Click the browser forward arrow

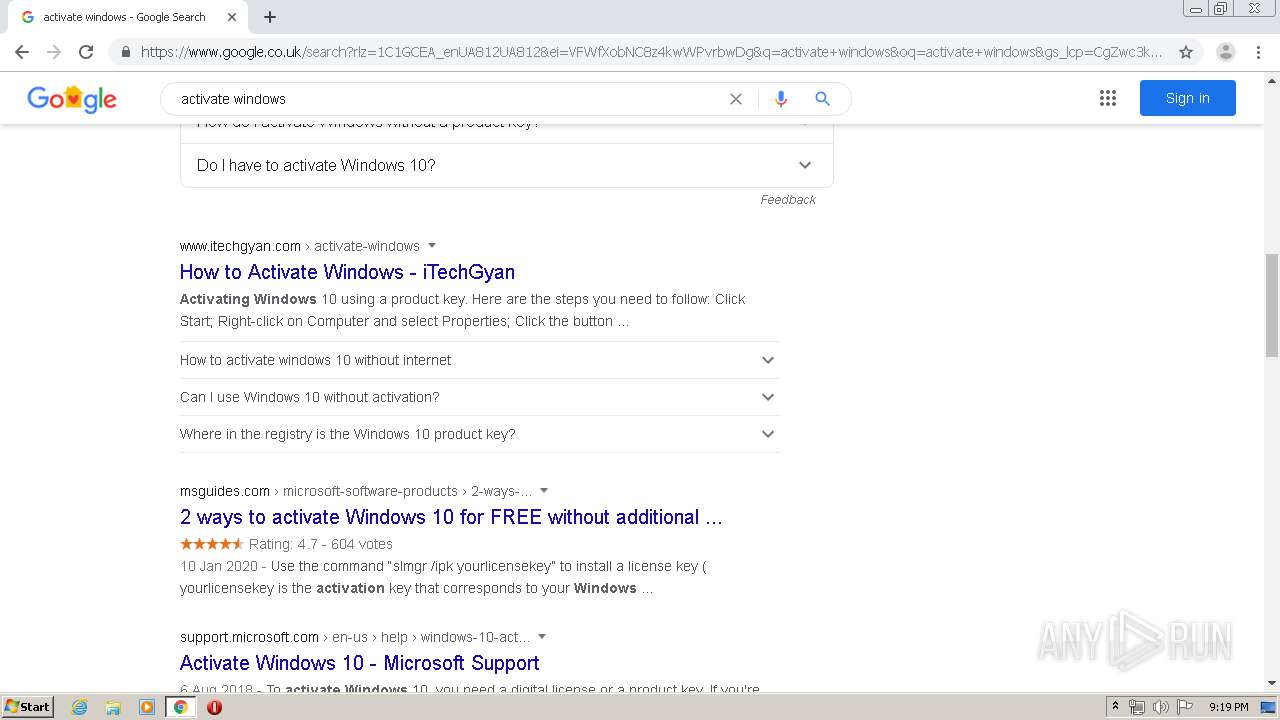[54, 52]
